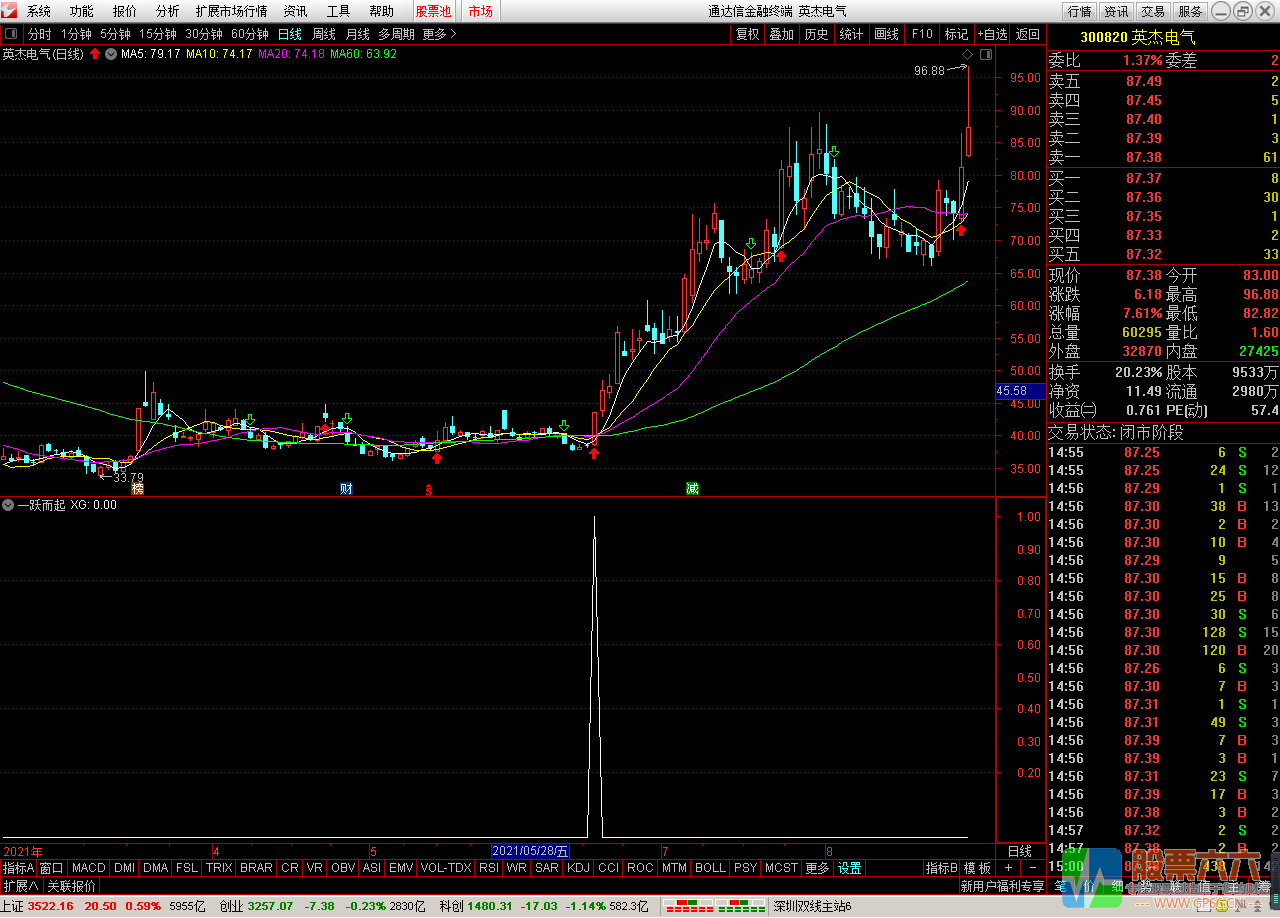This screenshot has height=918, width=1280.
Task: Switch to 30分钟 period
Action: coord(204,34)
